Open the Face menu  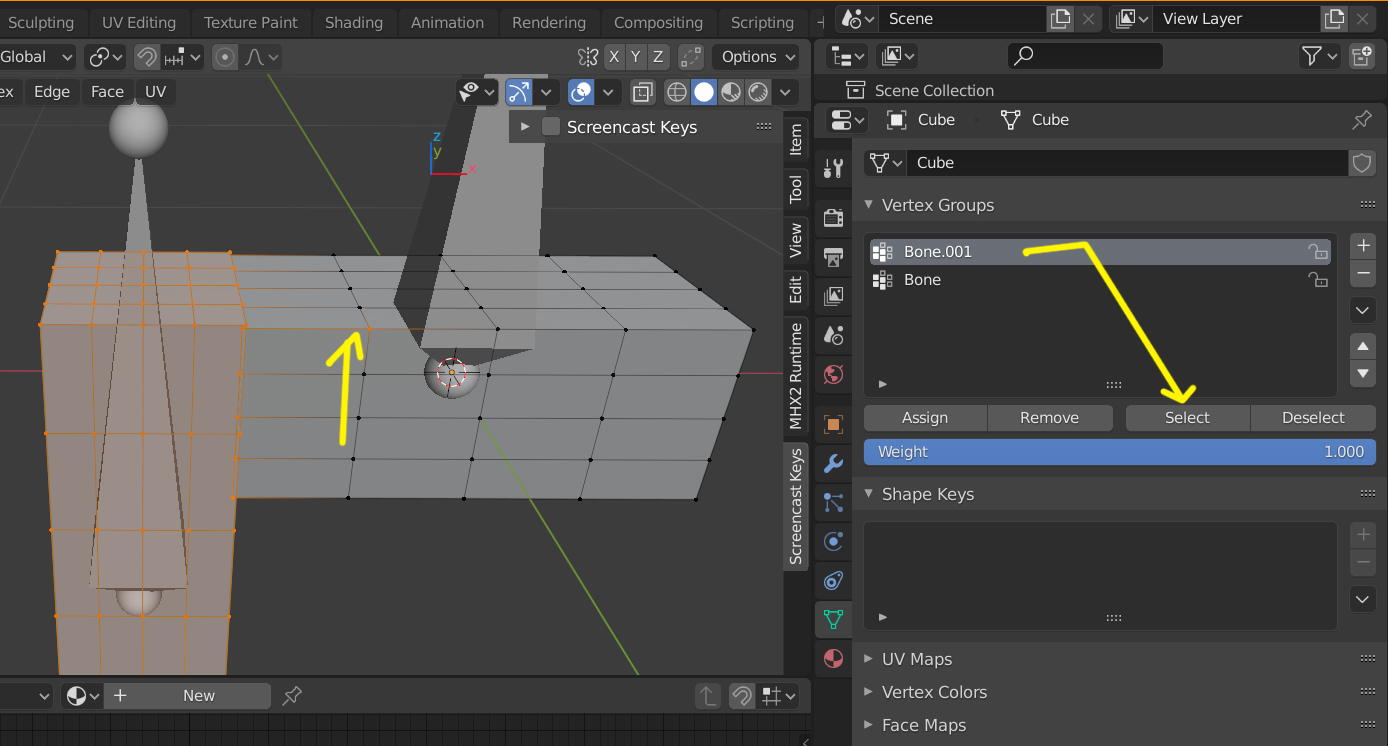[x=107, y=92]
